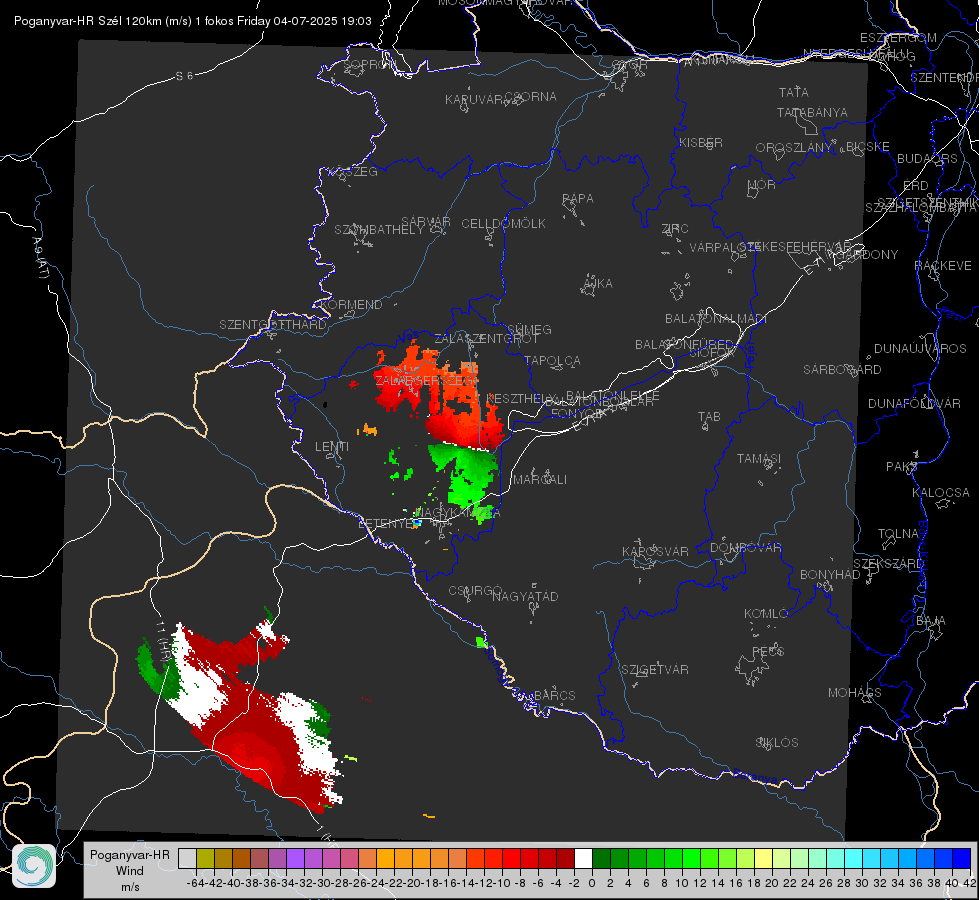Click the MOHÁCS label

tap(855, 693)
